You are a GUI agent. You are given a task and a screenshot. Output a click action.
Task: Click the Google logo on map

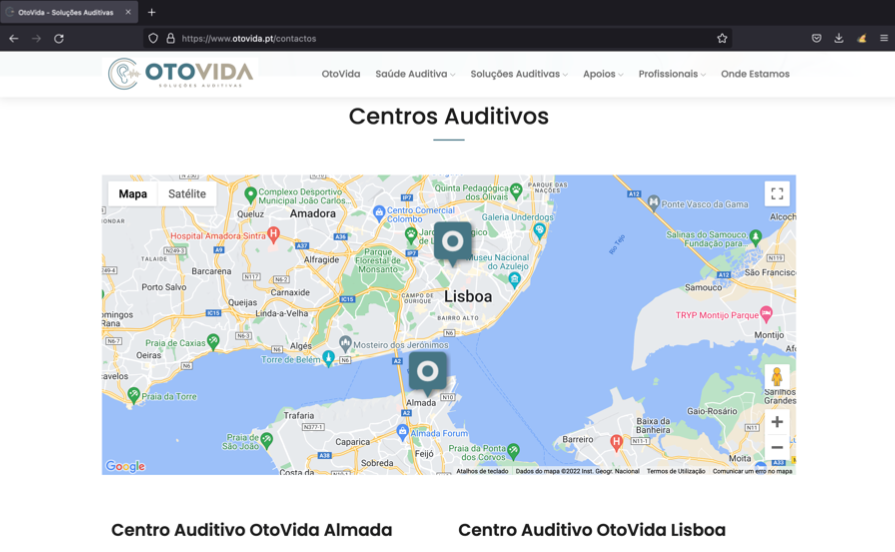click(x=125, y=466)
